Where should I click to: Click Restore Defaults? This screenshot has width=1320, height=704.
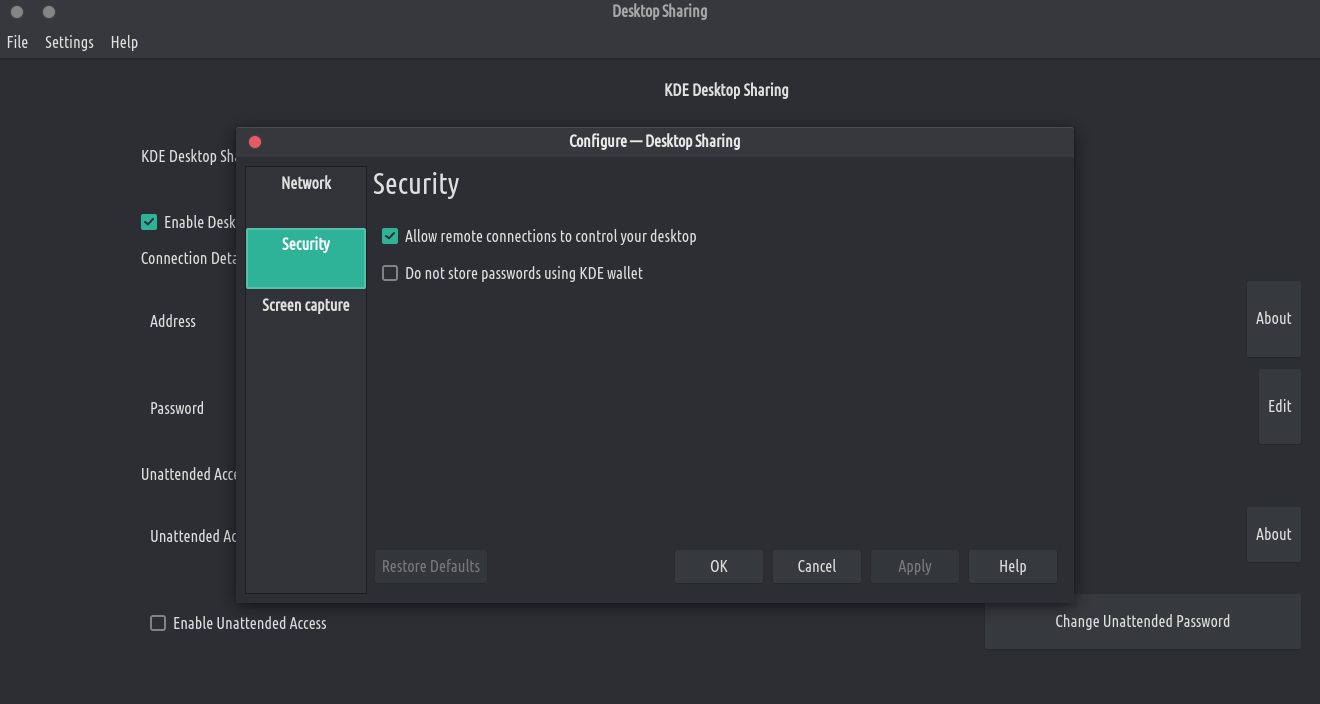[x=431, y=566]
